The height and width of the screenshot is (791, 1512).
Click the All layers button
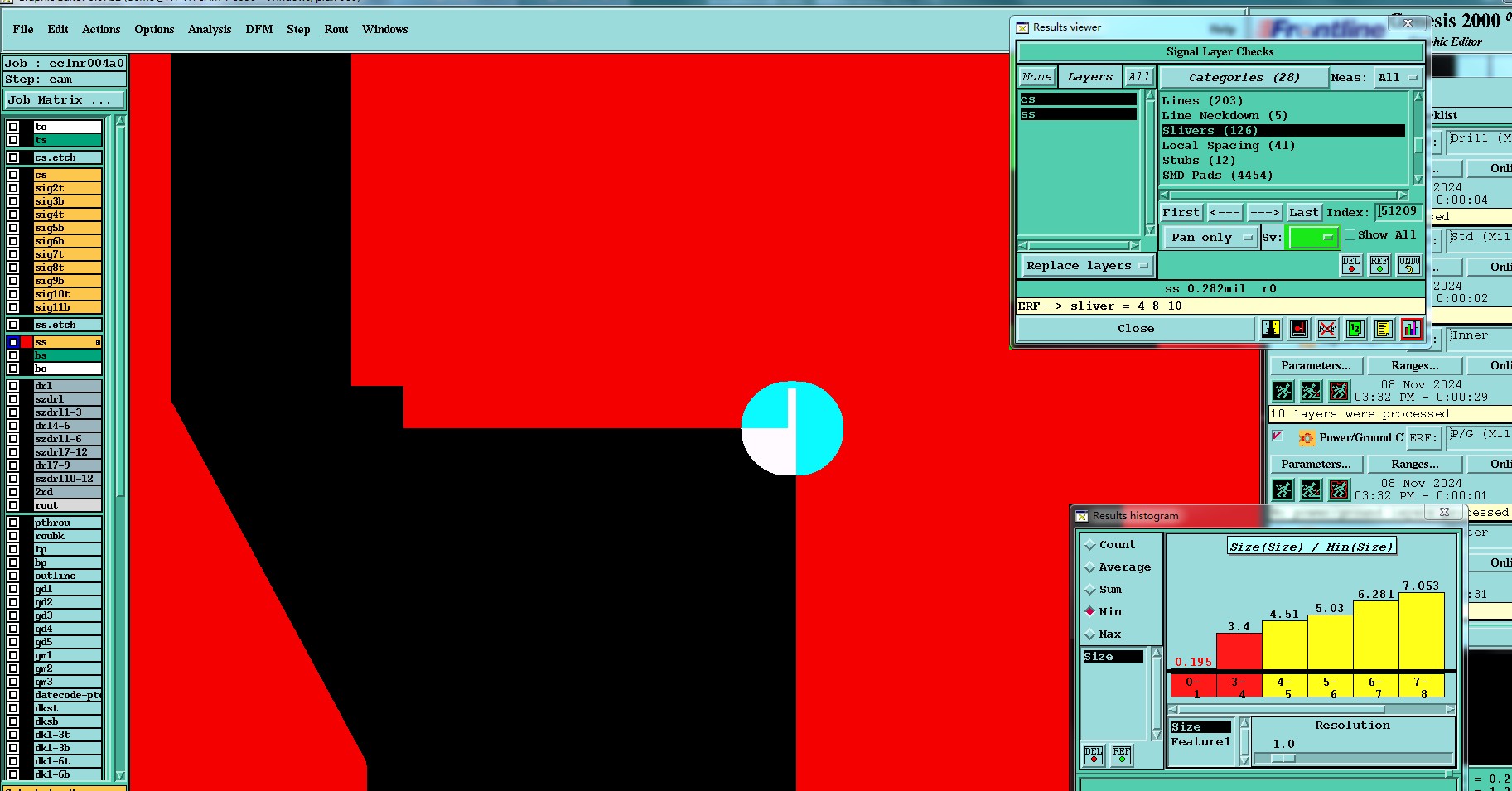click(1139, 77)
